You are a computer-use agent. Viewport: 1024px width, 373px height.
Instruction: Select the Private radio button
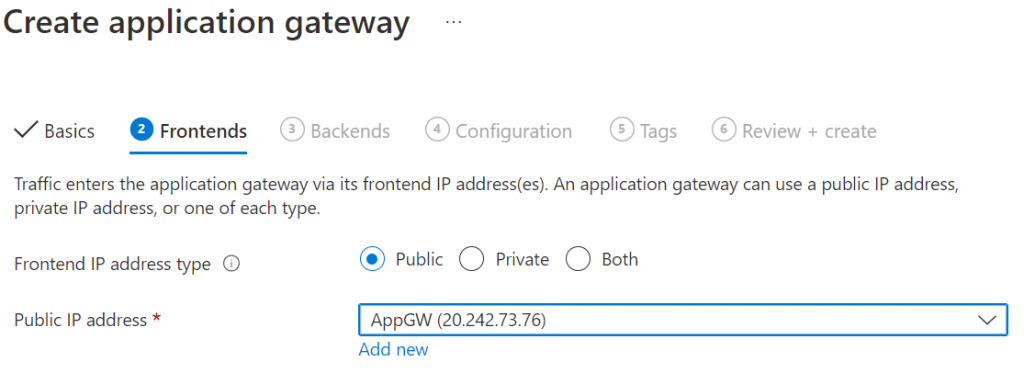click(472, 259)
